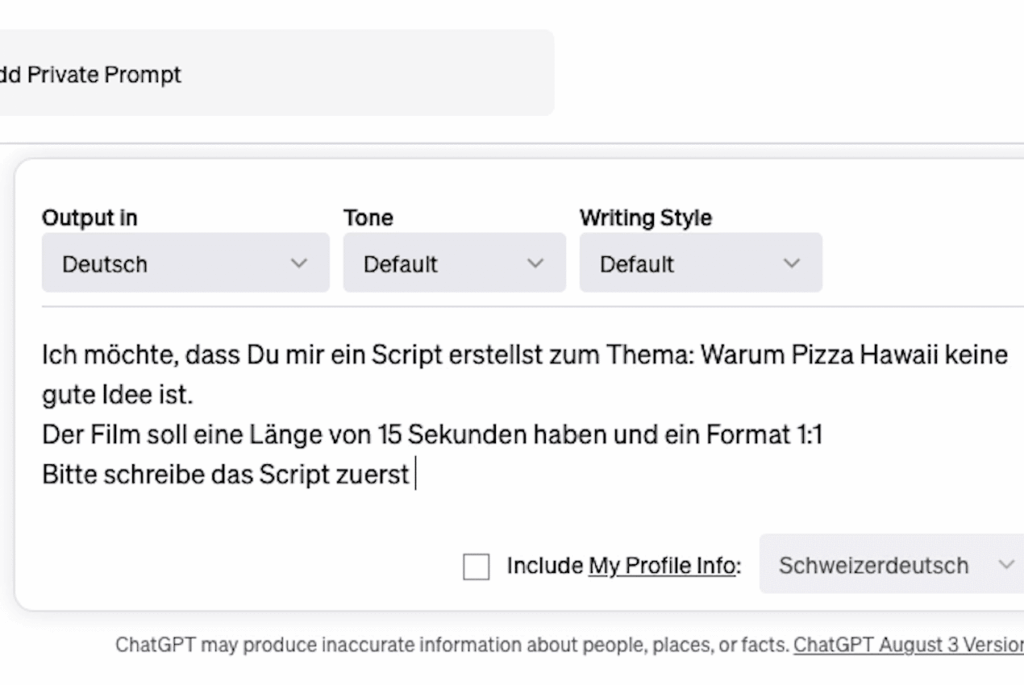Click the chevron beside Schweizerdeutsch
Screen dimensions: 1024x685
[1006, 565]
